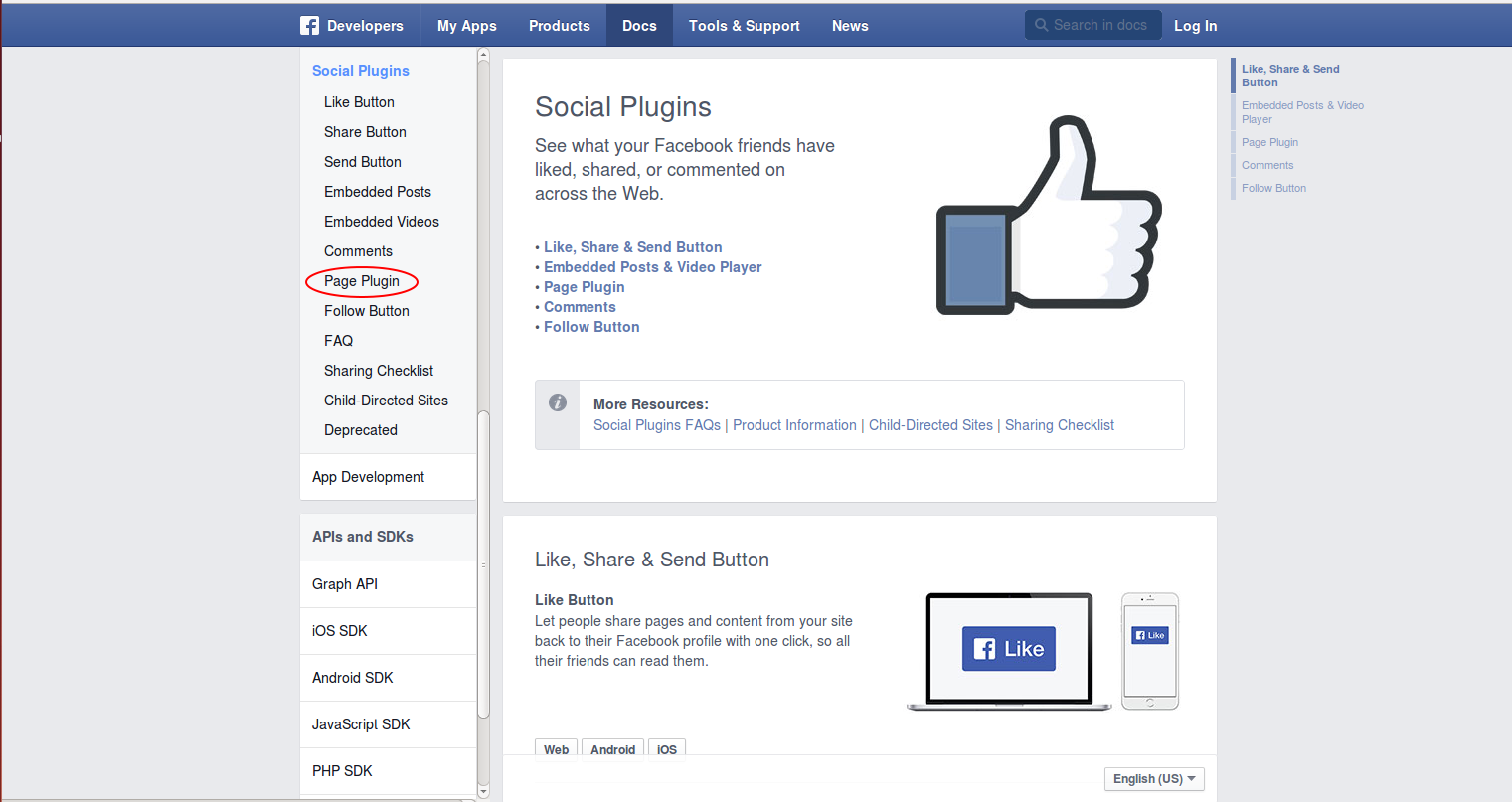Open Social Plugins FAQs resource link

657,425
